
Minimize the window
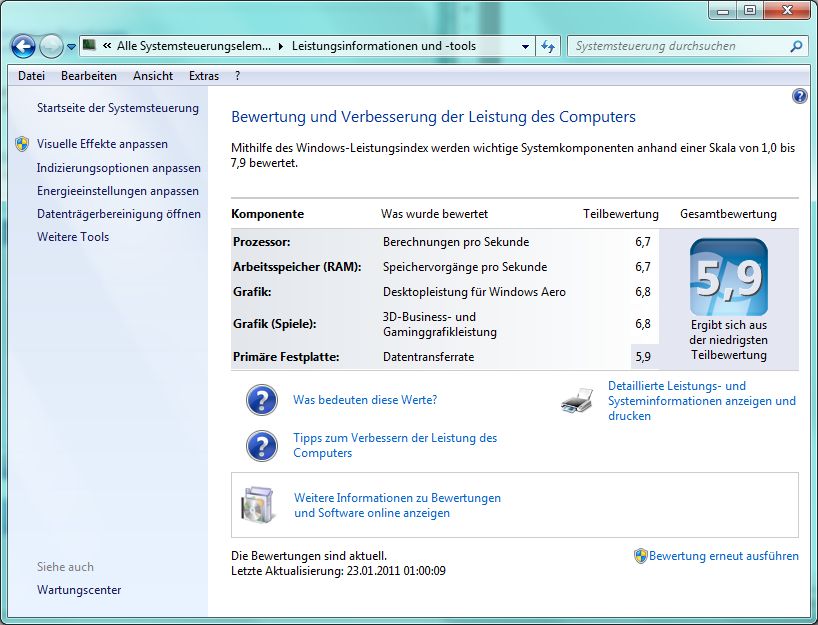[723, 10]
